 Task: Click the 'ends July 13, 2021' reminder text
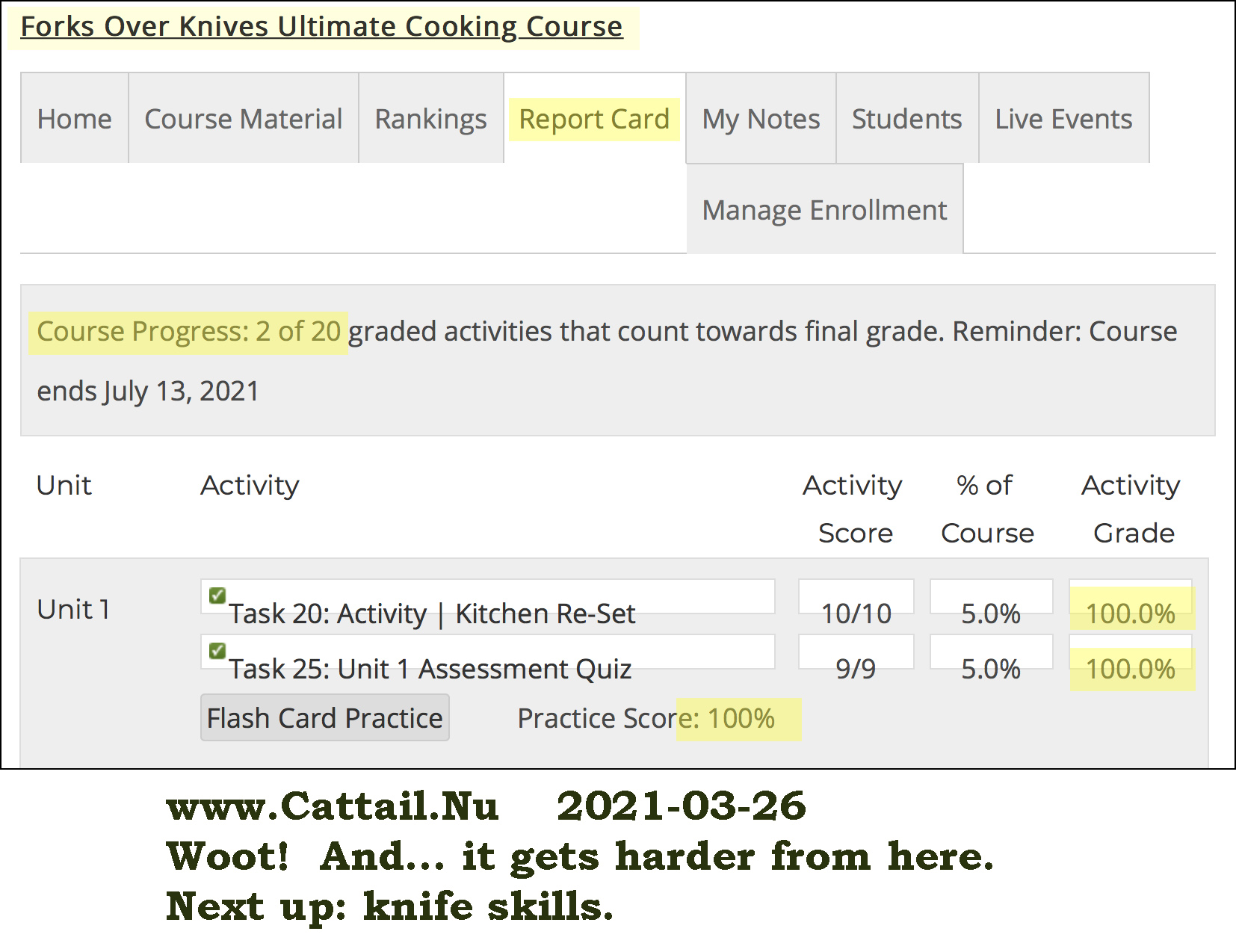[148, 391]
